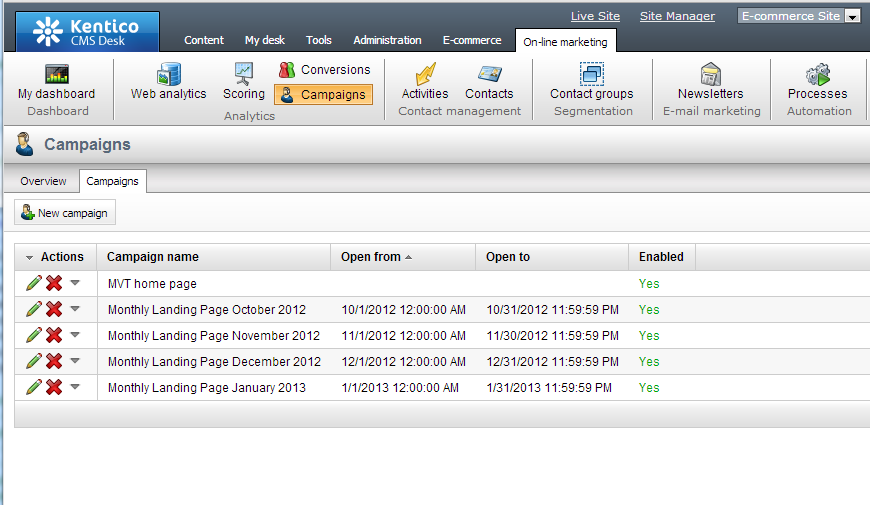870x505 pixels.
Task: Click Monthly Landing Page December 2012 name
Action: 214,362
